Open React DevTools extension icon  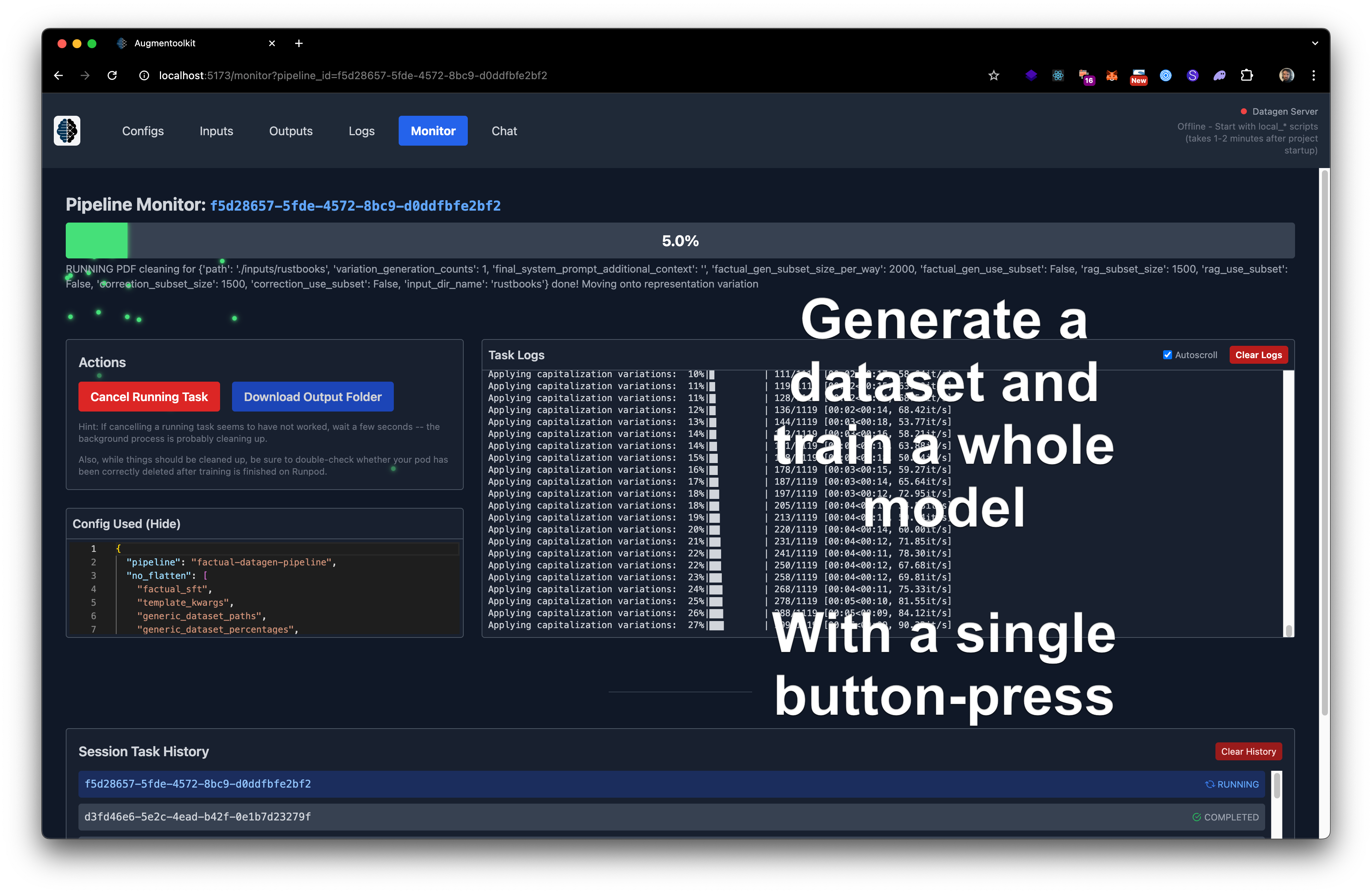(1058, 75)
